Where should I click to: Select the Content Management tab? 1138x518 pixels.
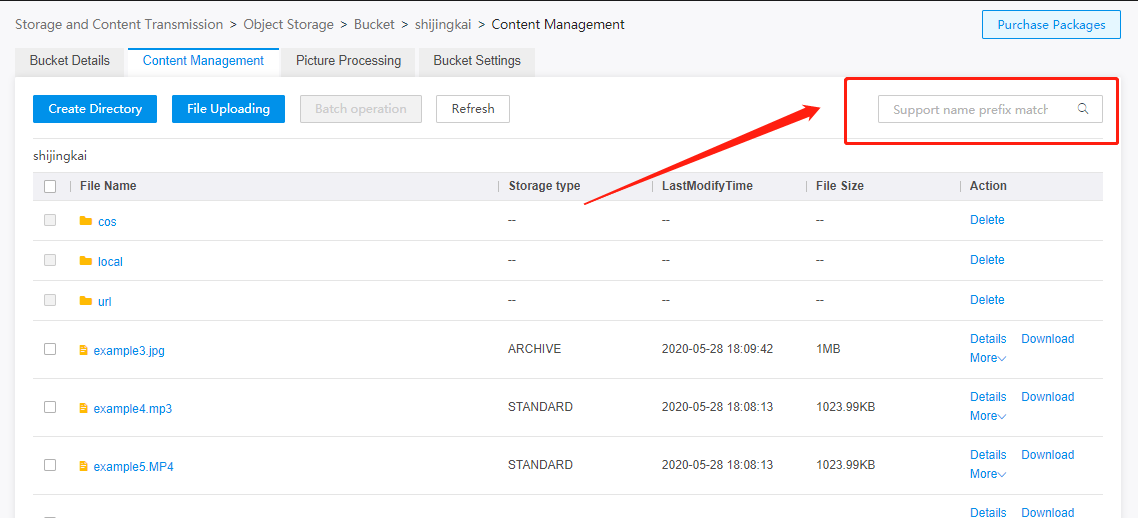(x=203, y=61)
